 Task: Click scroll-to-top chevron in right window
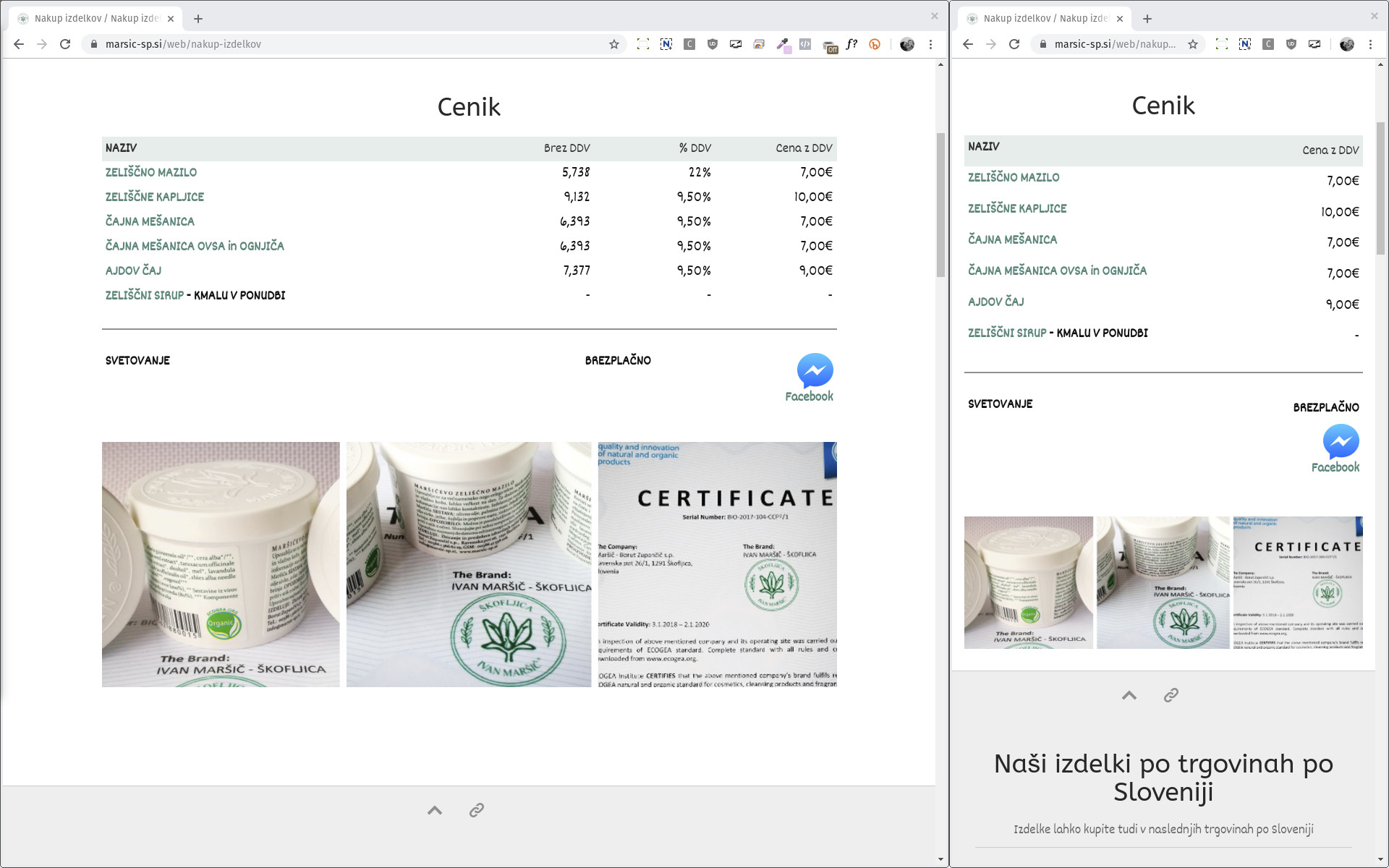coord(1129,695)
